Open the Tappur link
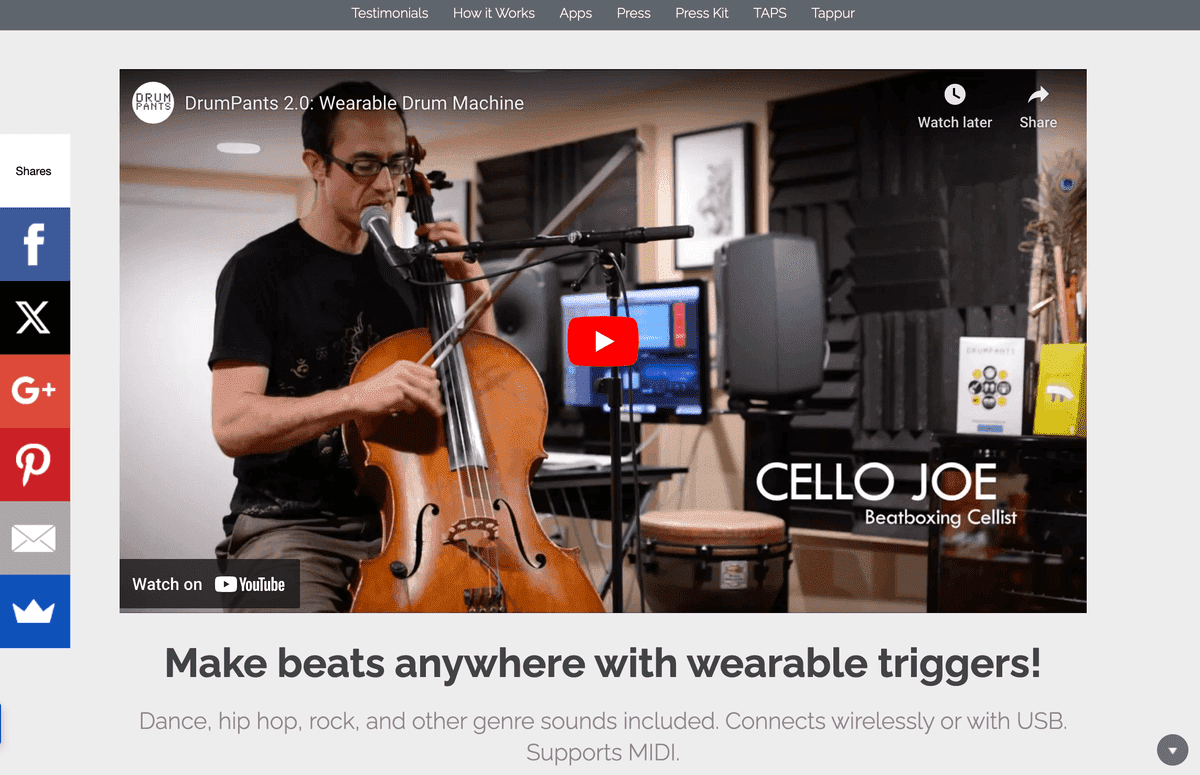The image size is (1200, 775). click(833, 13)
